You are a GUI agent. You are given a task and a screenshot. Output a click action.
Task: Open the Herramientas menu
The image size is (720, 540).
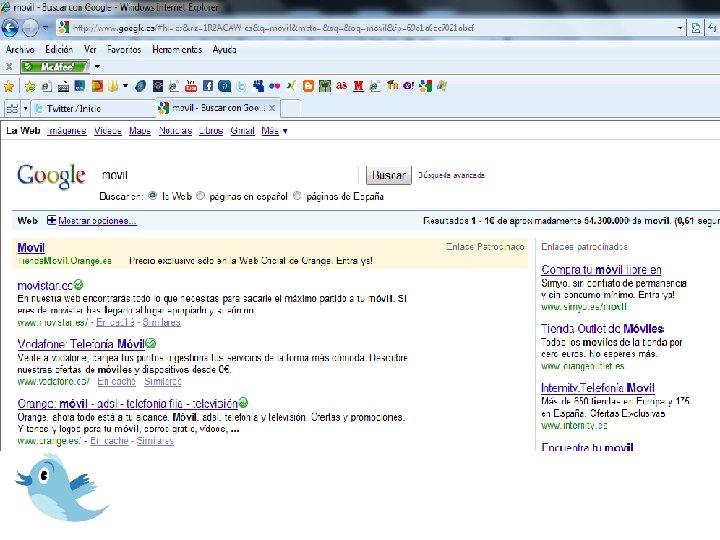click(177, 49)
